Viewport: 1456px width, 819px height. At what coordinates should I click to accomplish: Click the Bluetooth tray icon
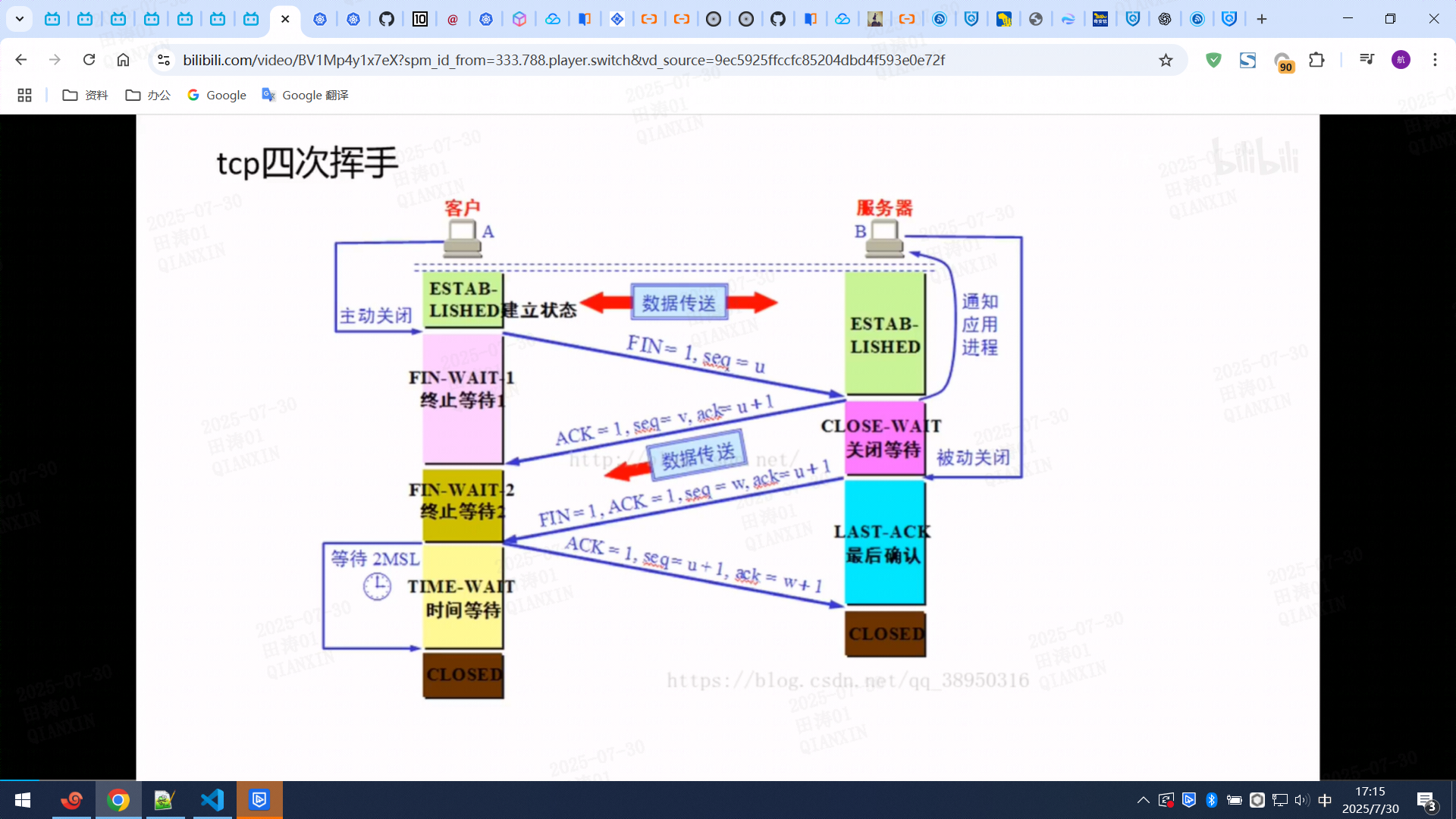1211,800
